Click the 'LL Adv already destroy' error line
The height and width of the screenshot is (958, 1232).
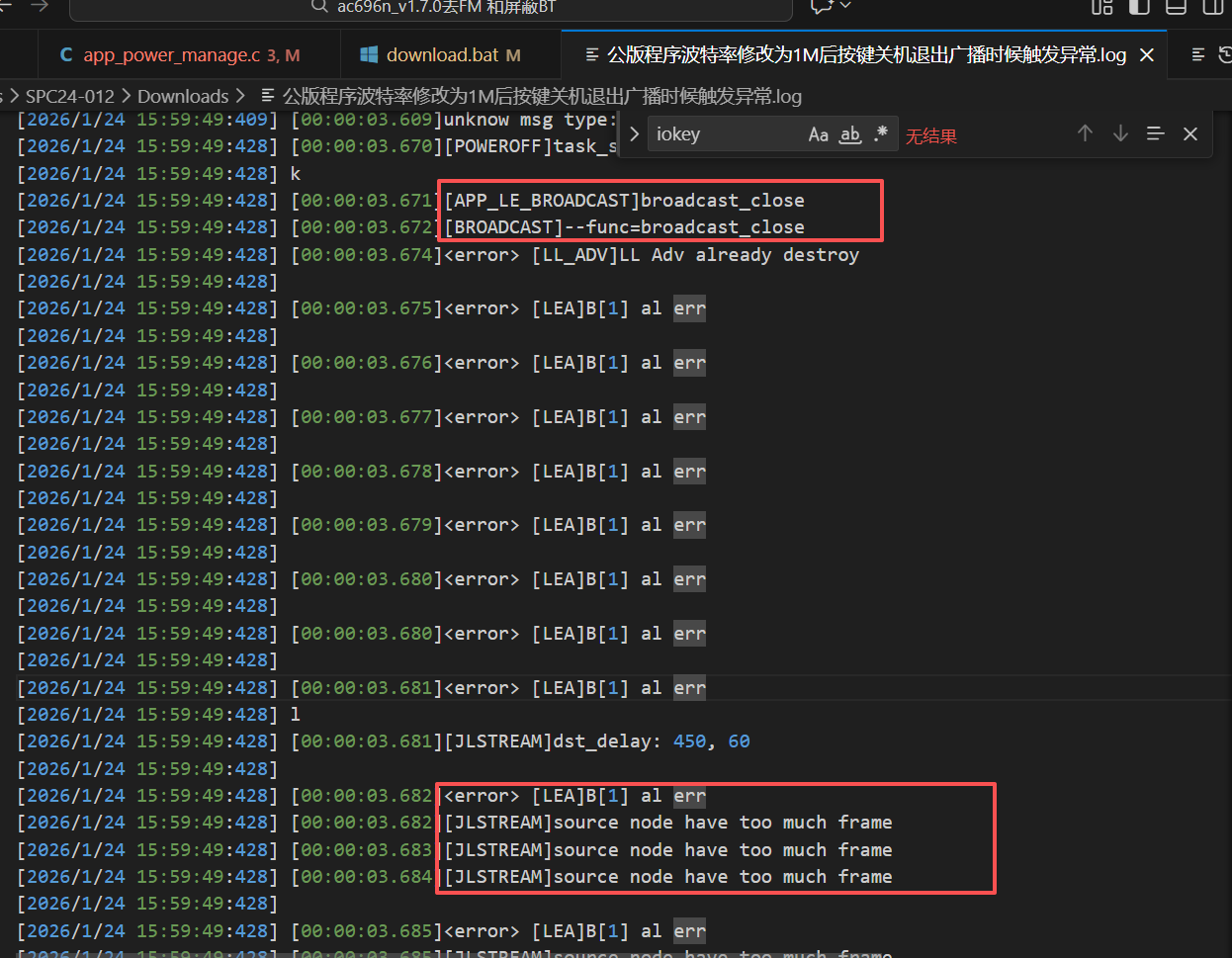[652, 255]
